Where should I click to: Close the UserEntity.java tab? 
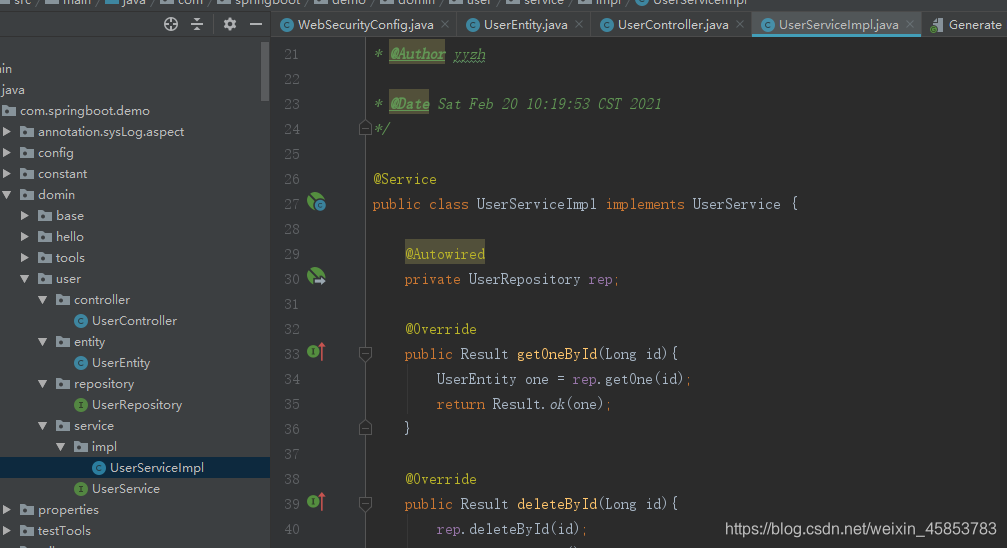(x=579, y=24)
